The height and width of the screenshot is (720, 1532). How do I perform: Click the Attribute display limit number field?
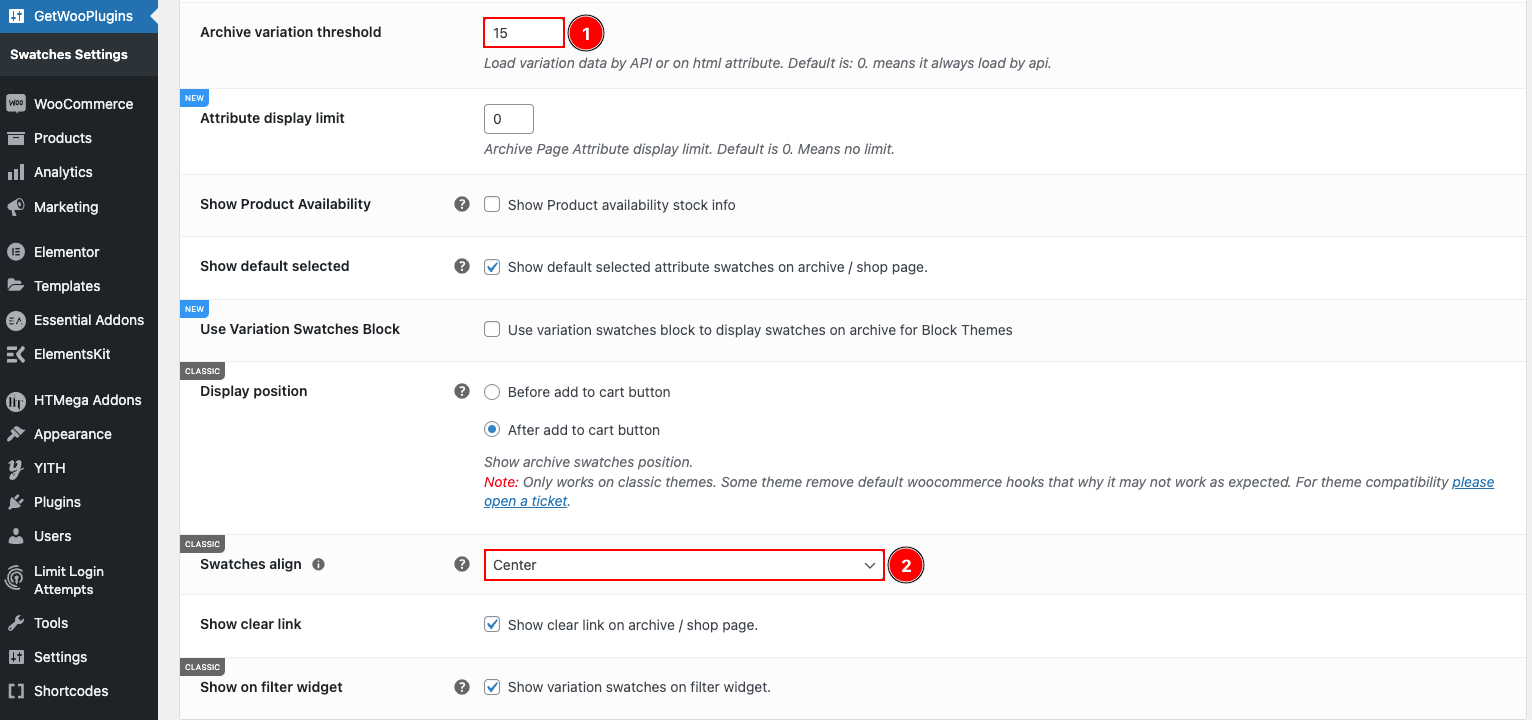(509, 119)
